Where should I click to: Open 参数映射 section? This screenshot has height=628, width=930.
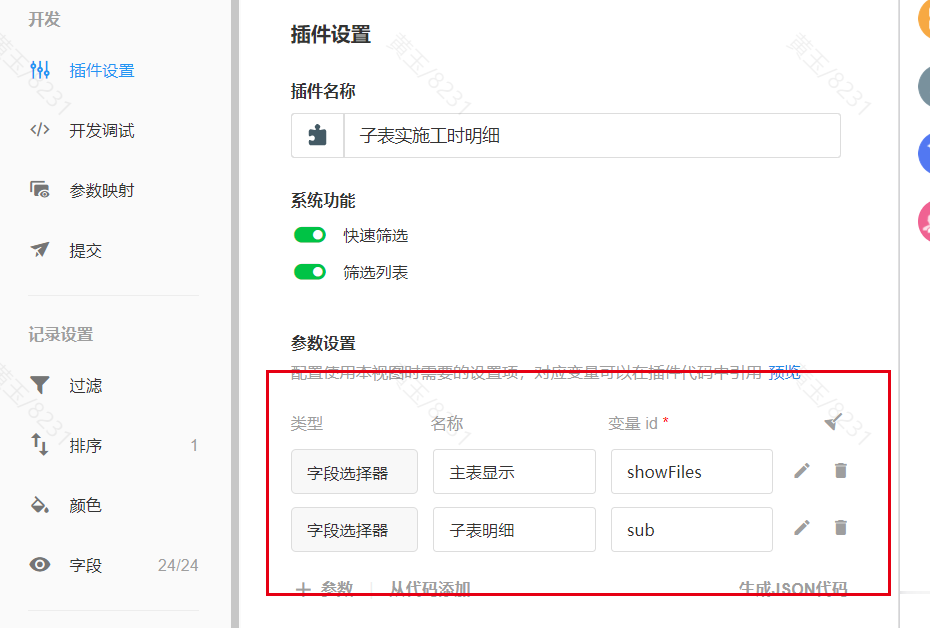[101, 190]
